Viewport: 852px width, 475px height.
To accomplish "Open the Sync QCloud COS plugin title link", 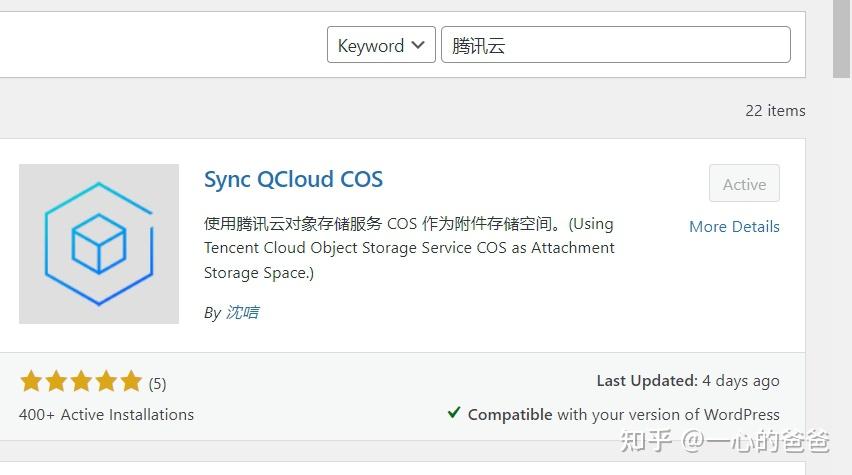I will 293,180.
